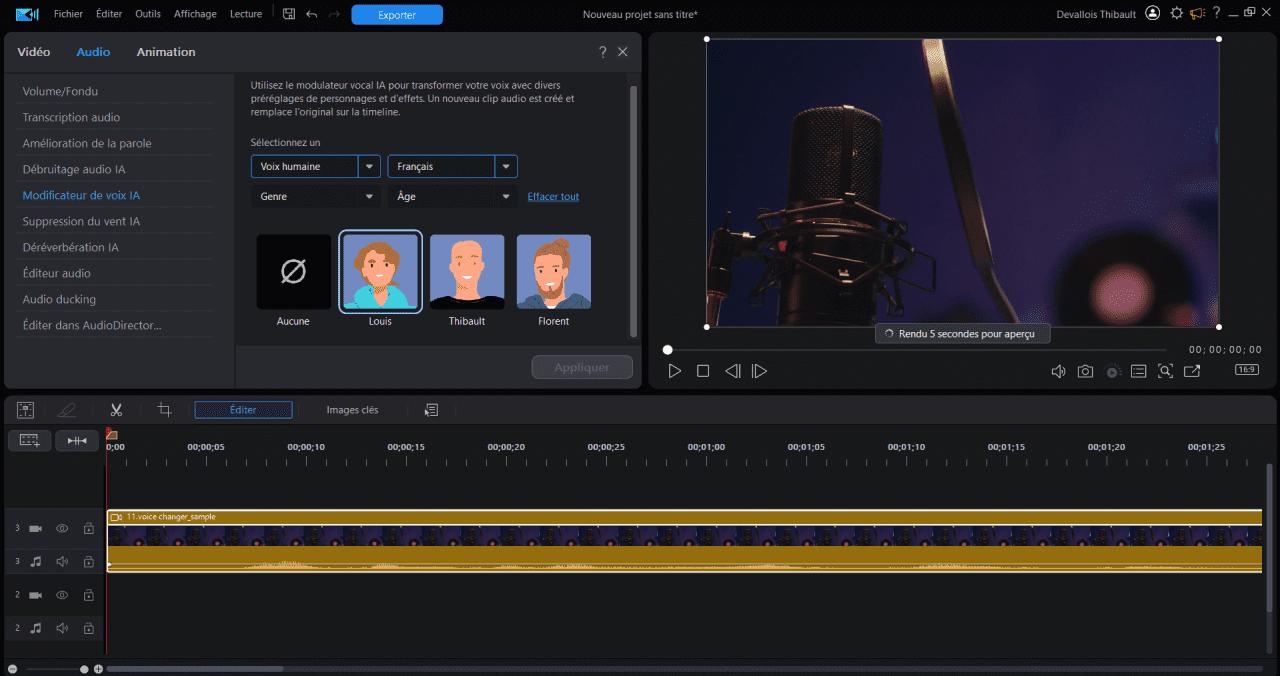Open the preview volume speaker icon
This screenshot has height=676, width=1280.
1058,371
